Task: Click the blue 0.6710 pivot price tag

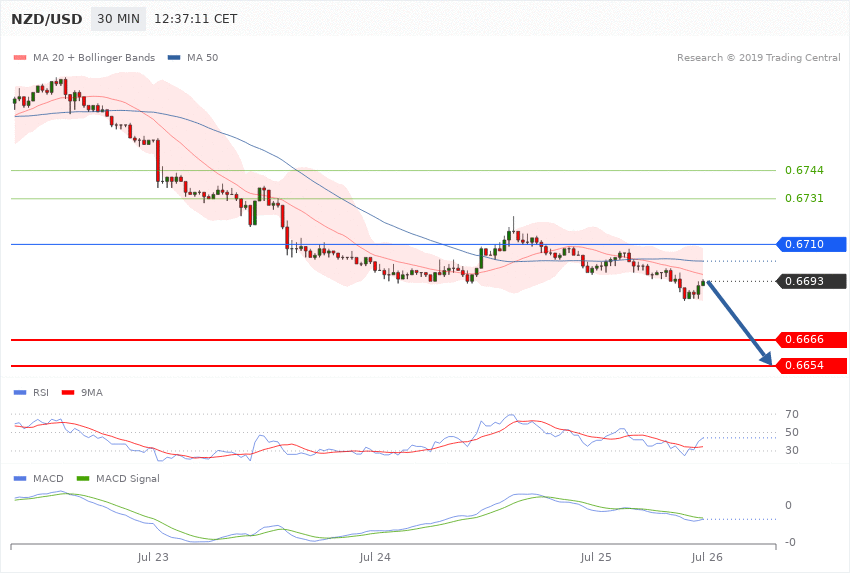Action: pos(812,244)
